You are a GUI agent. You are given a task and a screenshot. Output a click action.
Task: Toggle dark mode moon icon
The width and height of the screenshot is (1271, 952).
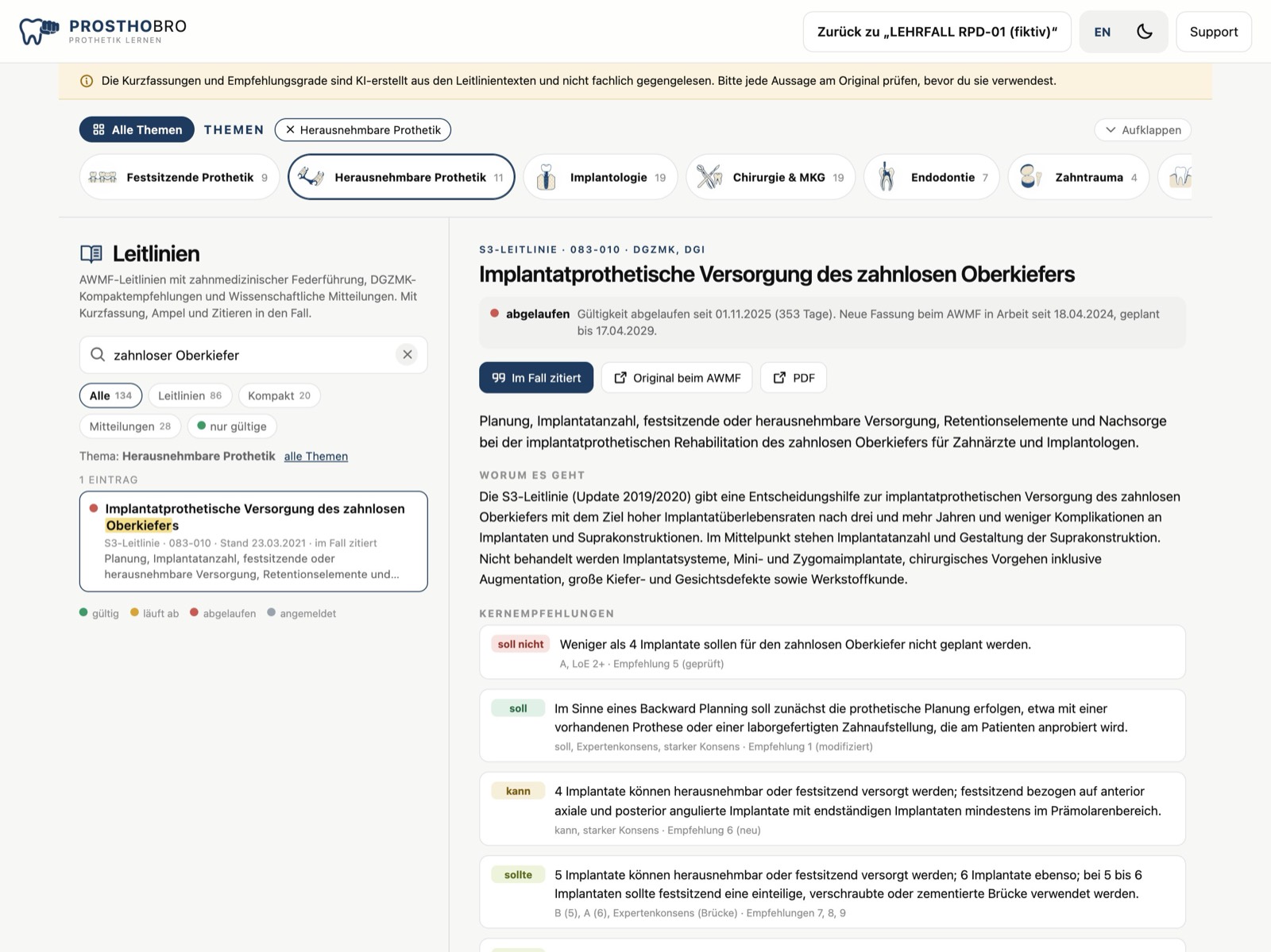(1145, 32)
